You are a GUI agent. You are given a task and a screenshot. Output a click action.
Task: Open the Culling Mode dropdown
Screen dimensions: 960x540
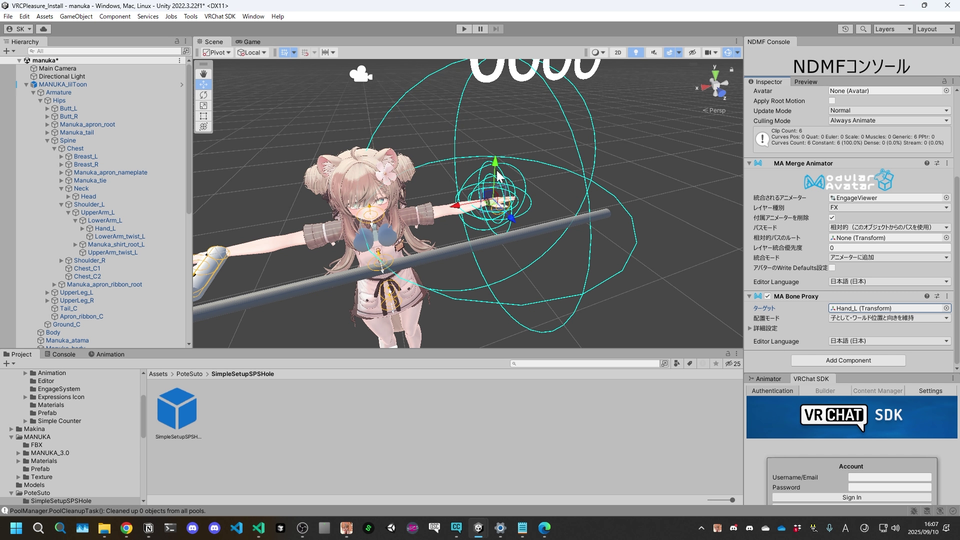click(889, 121)
